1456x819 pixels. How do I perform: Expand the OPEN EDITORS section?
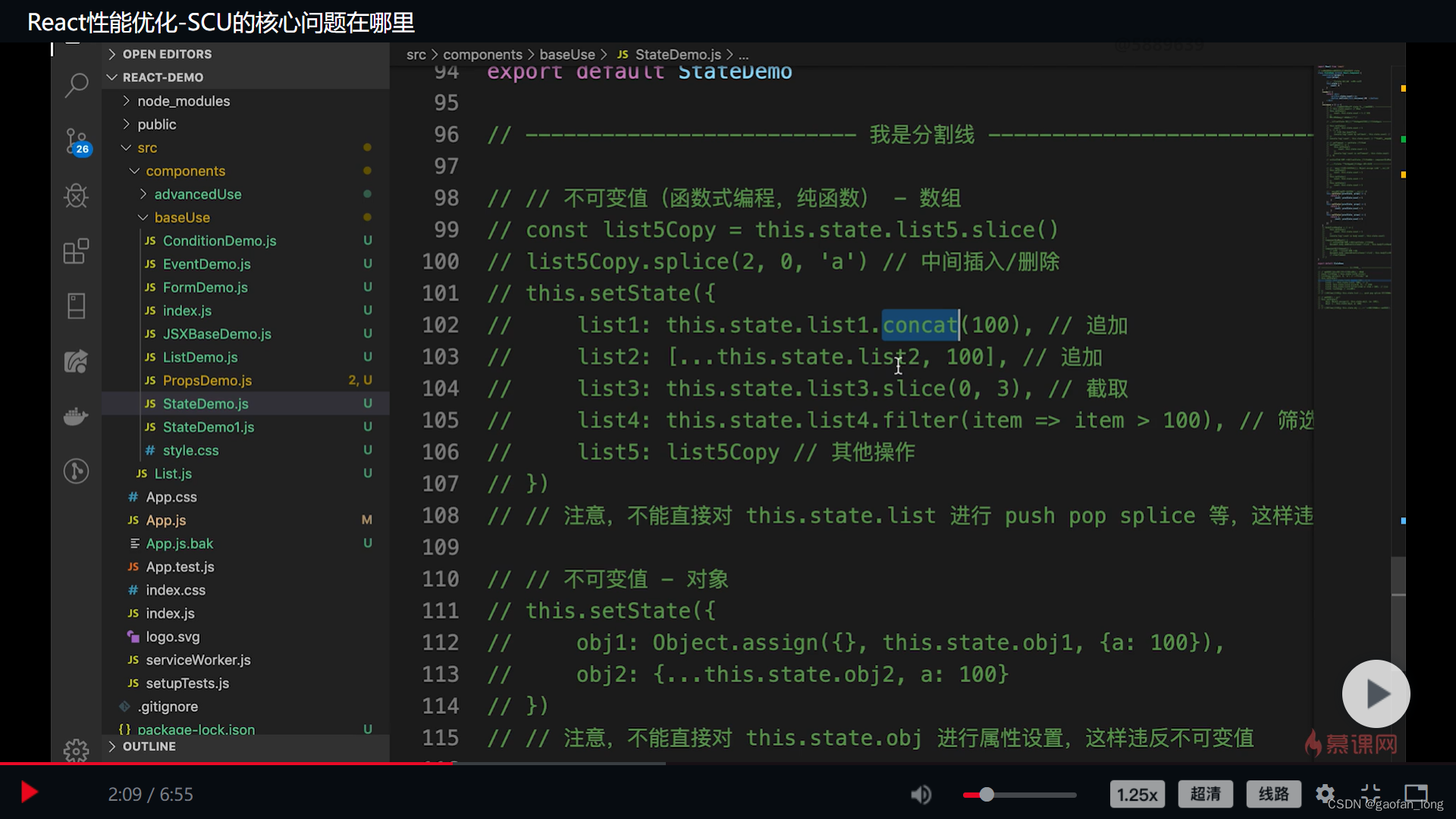[x=167, y=54]
